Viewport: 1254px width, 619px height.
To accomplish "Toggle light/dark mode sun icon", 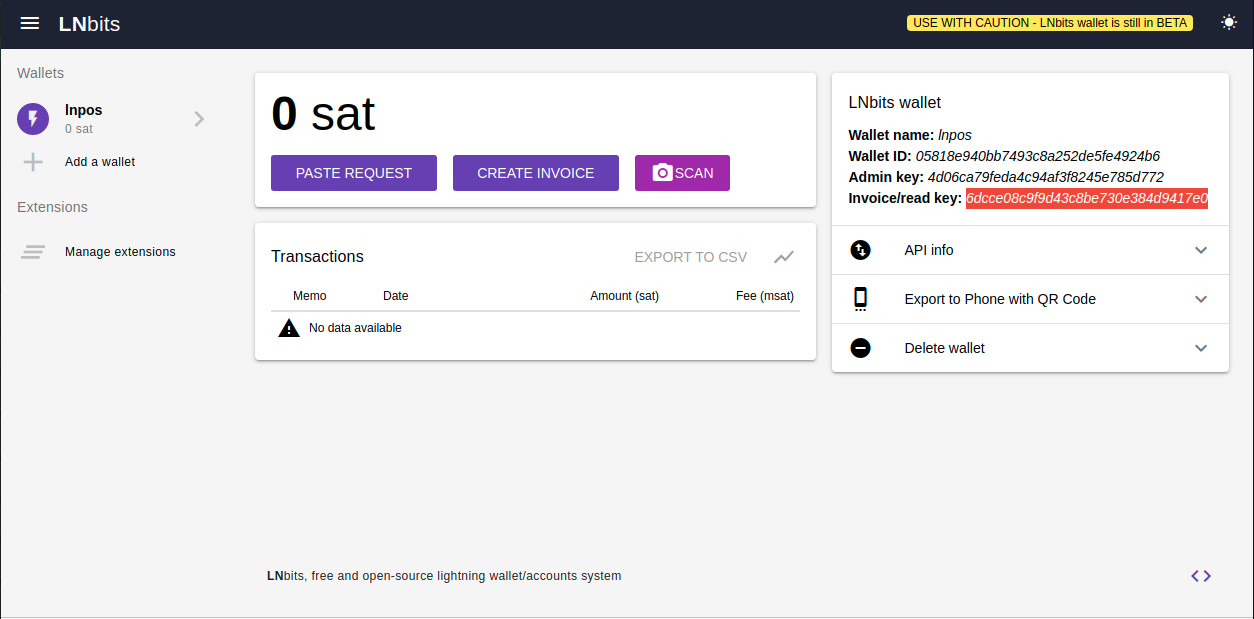I will coord(1229,23).
